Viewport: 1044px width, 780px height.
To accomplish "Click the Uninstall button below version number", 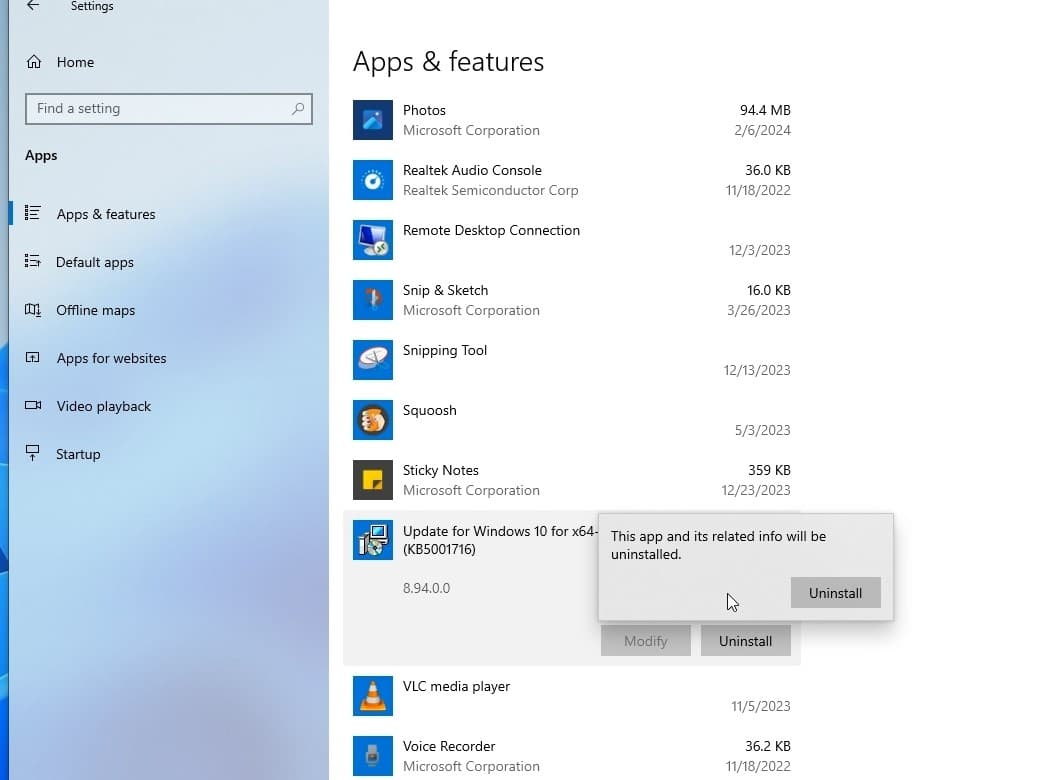I will [746, 641].
